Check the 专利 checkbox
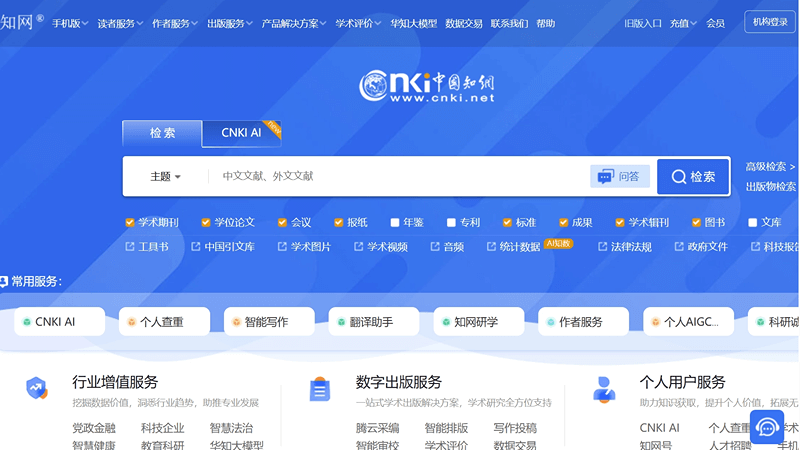 [451, 222]
